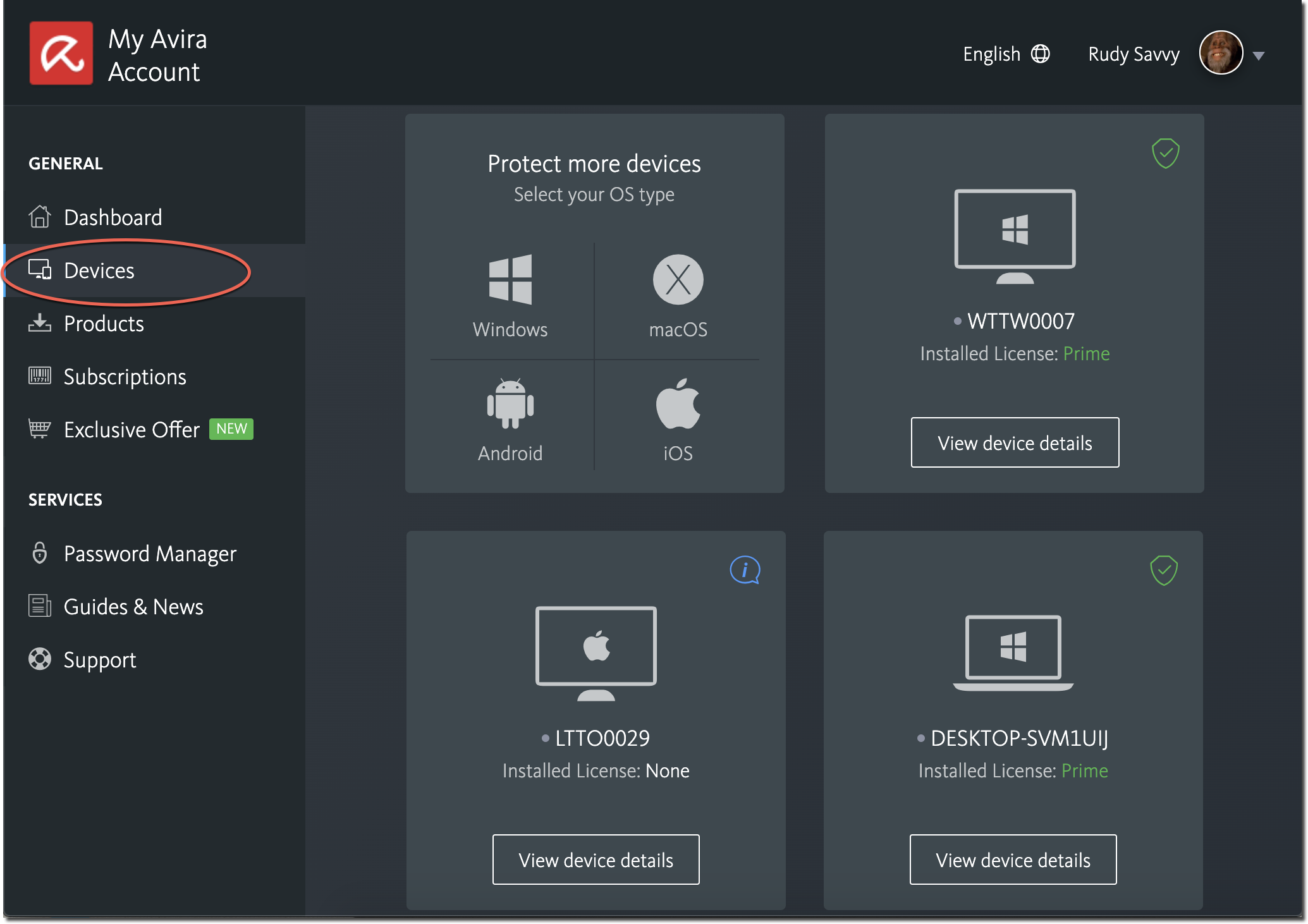1308x924 pixels.
Task: Click the None license text on LTTO0029
Action: click(x=667, y=770)
